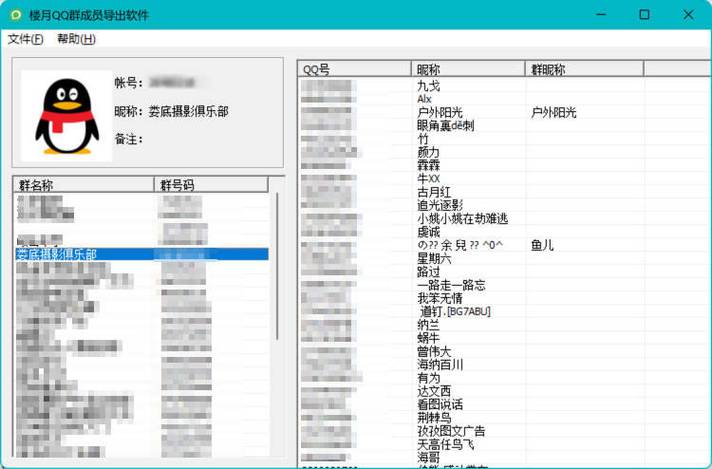
Task: Select member 纳兰
Action: (428, 325)
